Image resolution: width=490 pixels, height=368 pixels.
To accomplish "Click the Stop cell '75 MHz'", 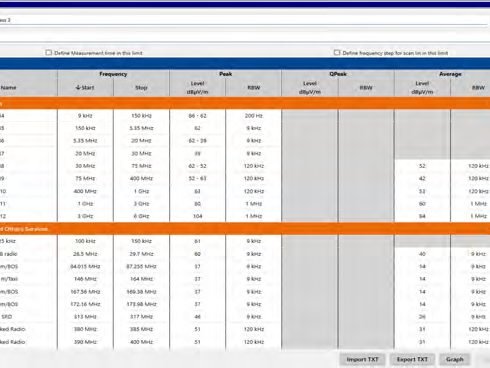I will click(141, 166).
